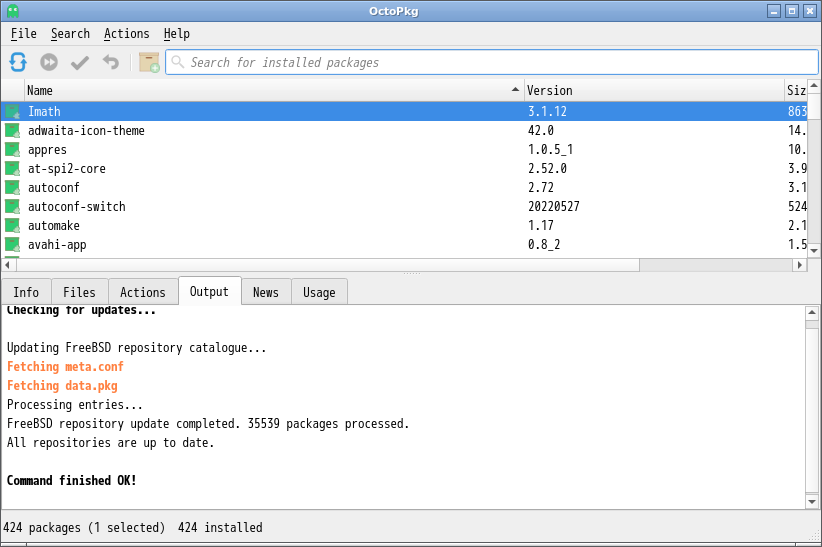This screenshot has height=547, width=822.
Task: Open the Help menu
Action: coord(177,34)
